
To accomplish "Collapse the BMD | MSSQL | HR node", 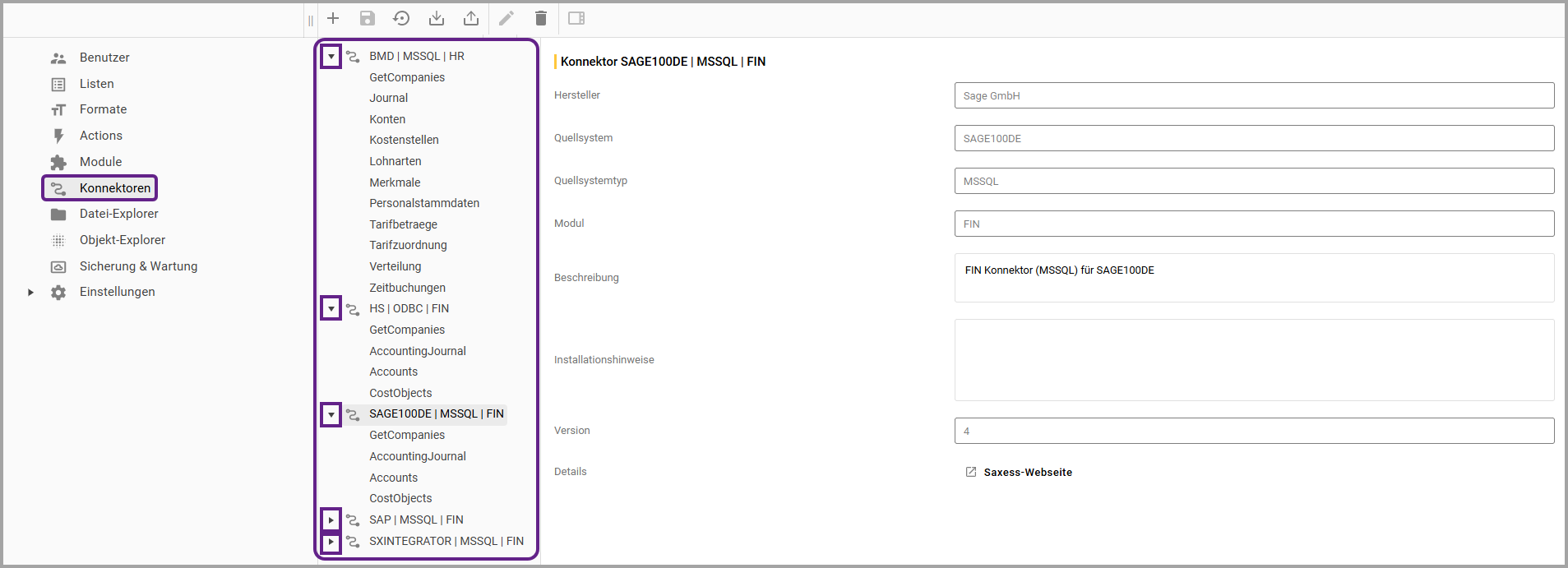I will tap(331, 57).
